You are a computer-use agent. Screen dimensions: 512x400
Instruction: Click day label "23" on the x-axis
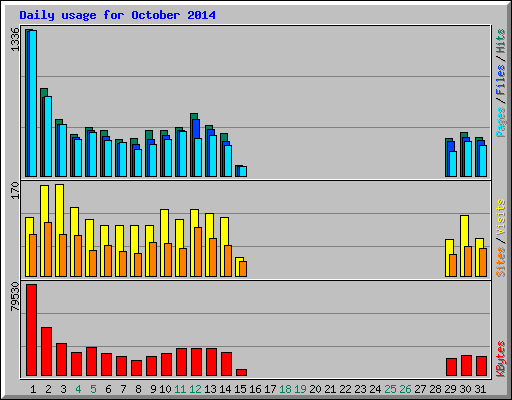click(360, 389)
